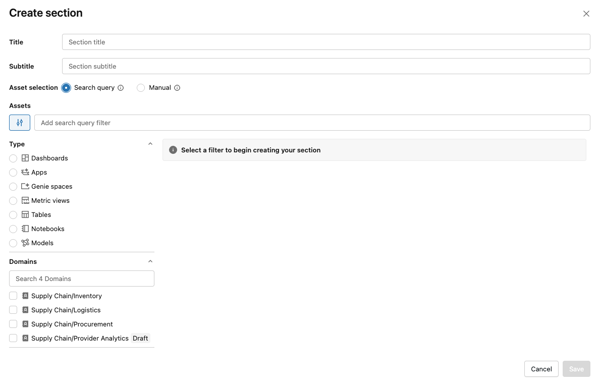Choose the Metric views radio button
This screenshot has width=600, height=388.
[13, 201]
